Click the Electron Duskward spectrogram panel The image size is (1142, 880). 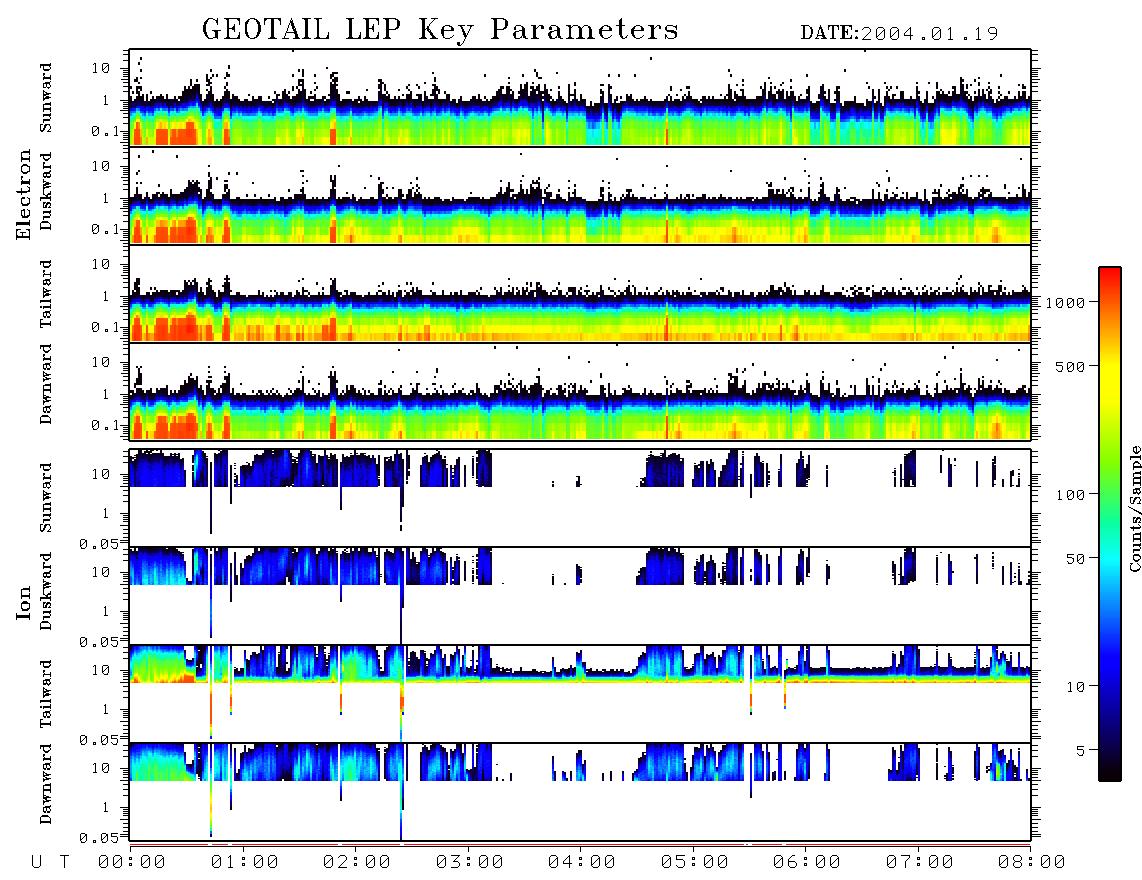(x=580, y=195)
